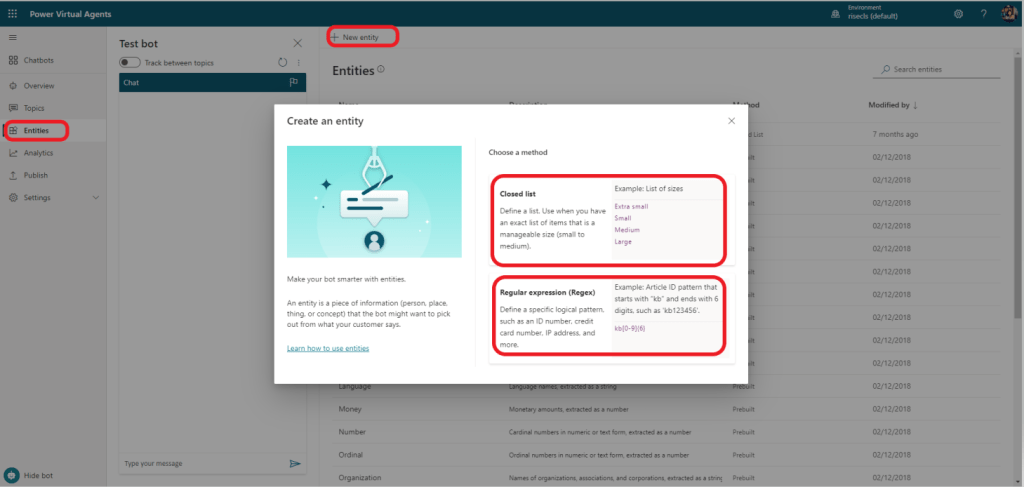Open the user profile avatar
Viewport: 1024px width, 487px height.
click(x=1008, y=13)
